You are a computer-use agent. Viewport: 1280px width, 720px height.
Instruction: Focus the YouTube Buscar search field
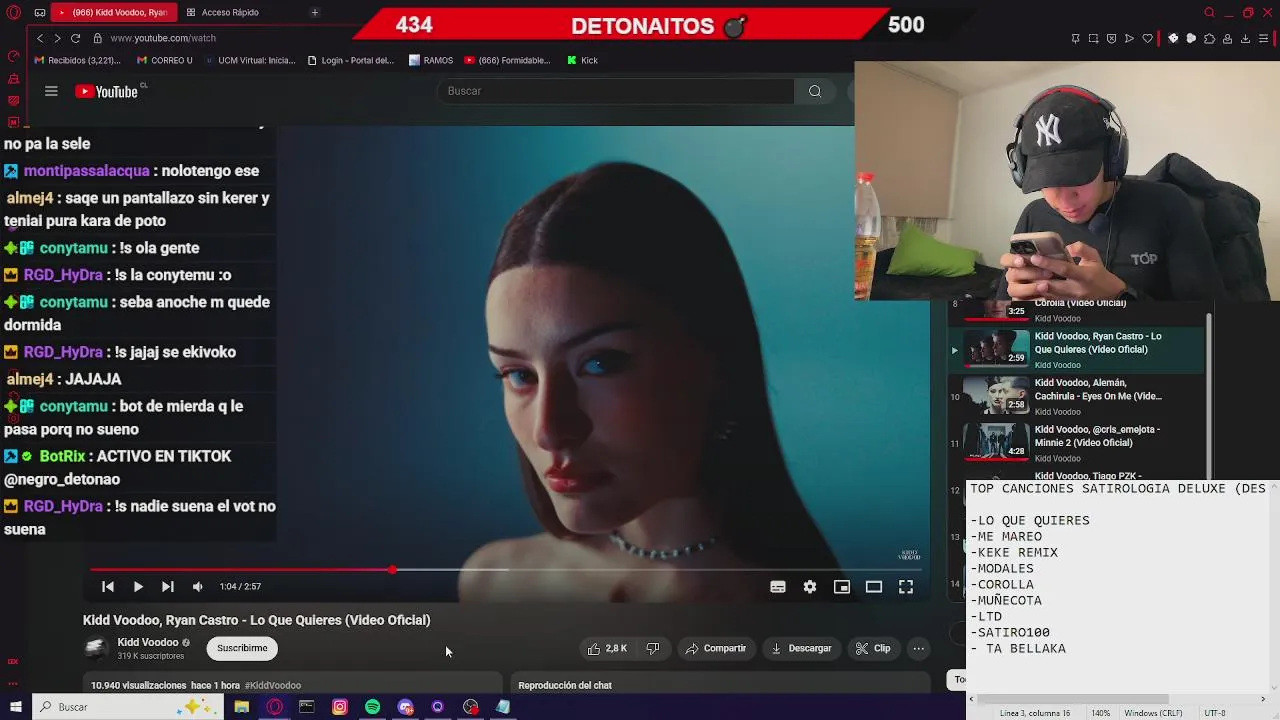click(615, 91)
